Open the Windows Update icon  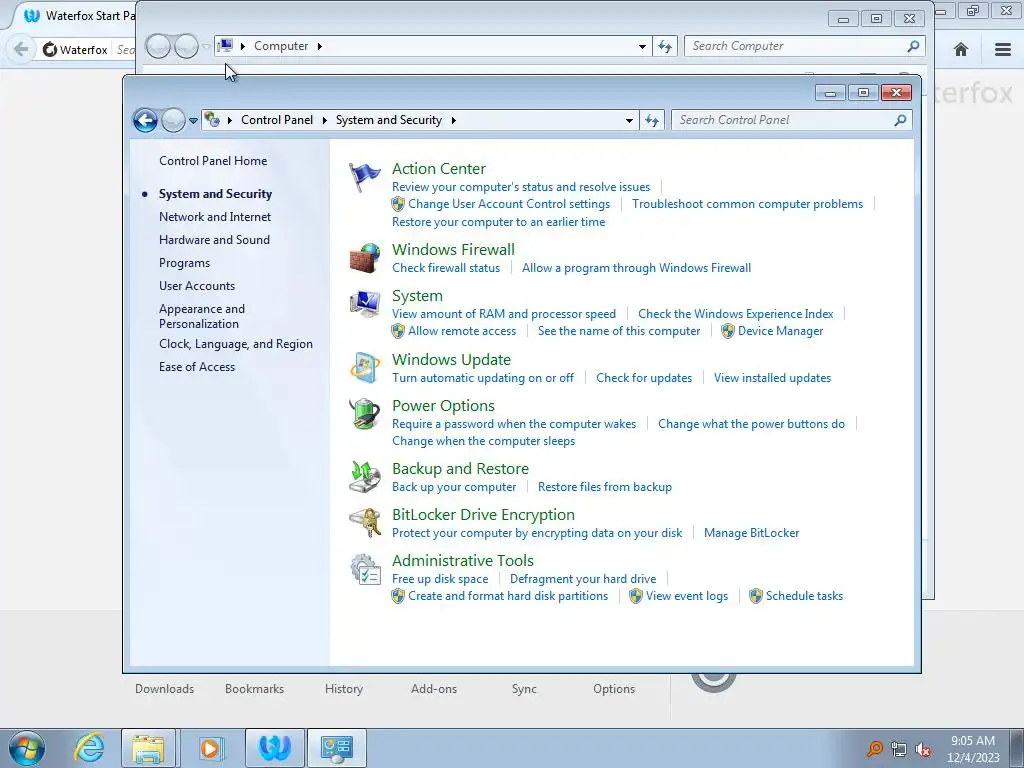[364, 367]
